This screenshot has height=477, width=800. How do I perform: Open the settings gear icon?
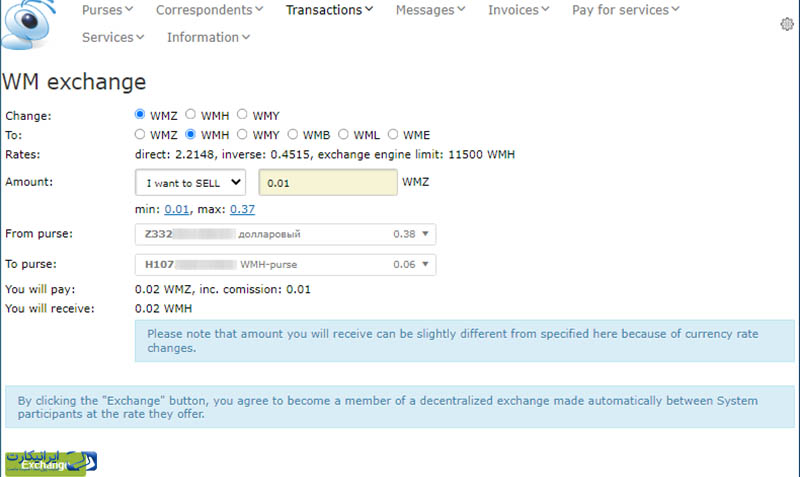pyautogui.click(x=787, y=24)
